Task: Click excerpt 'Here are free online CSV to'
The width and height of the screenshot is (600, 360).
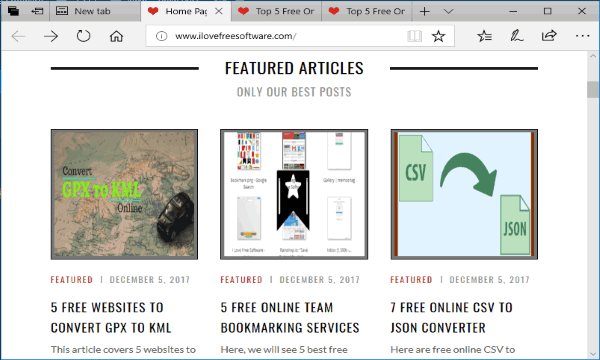Action: [x=453, y=350]
